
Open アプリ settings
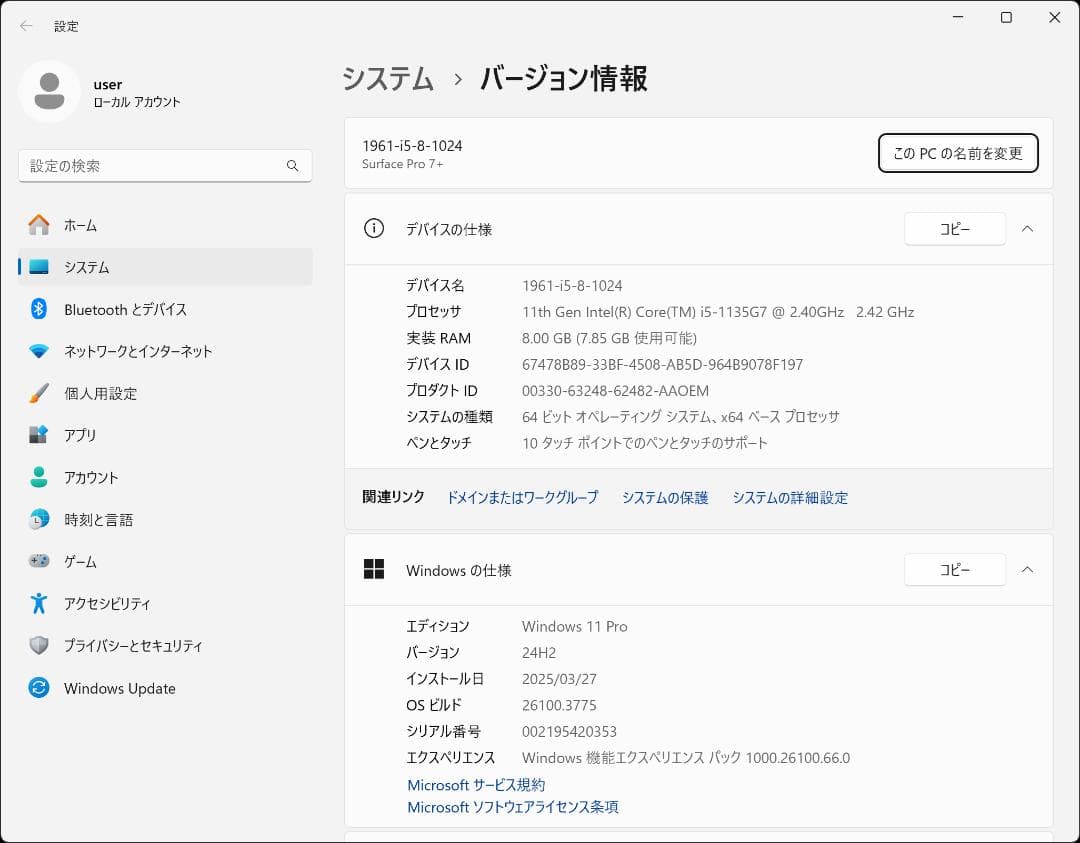click(80, 435)
